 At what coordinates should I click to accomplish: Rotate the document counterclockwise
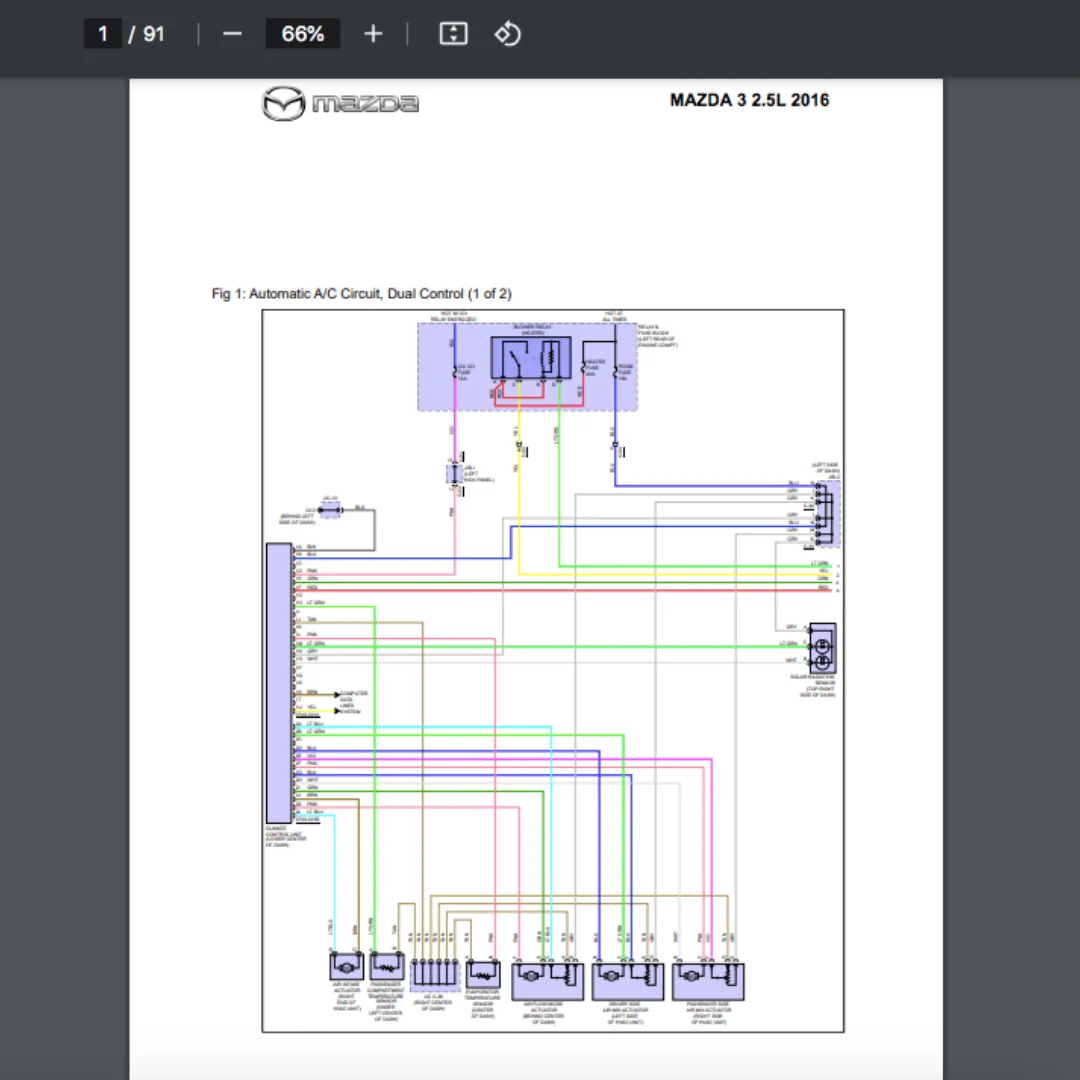(507, 34)
